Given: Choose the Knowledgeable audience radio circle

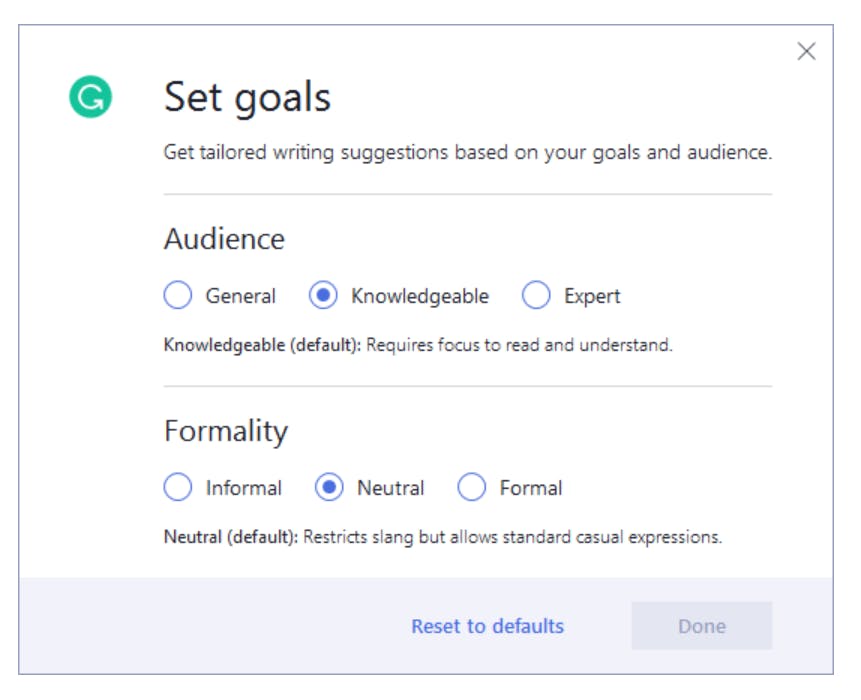Looking at the screenshot, I should pos(323,296).
